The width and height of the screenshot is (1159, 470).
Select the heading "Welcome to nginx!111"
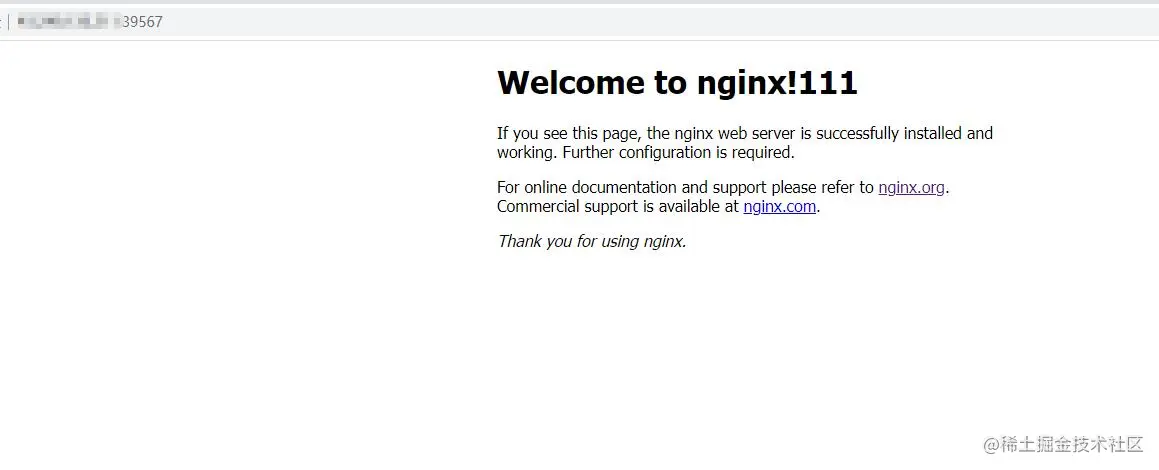[x=677, y=82]
